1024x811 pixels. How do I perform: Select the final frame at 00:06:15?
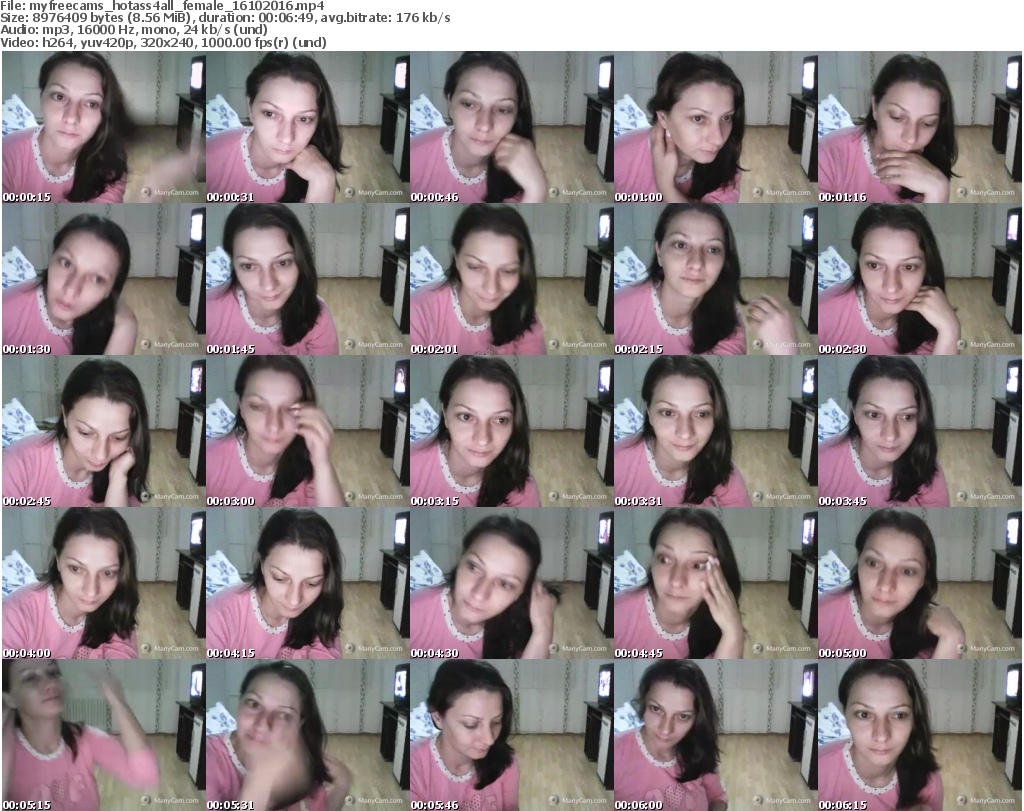[x=919, y=735]
